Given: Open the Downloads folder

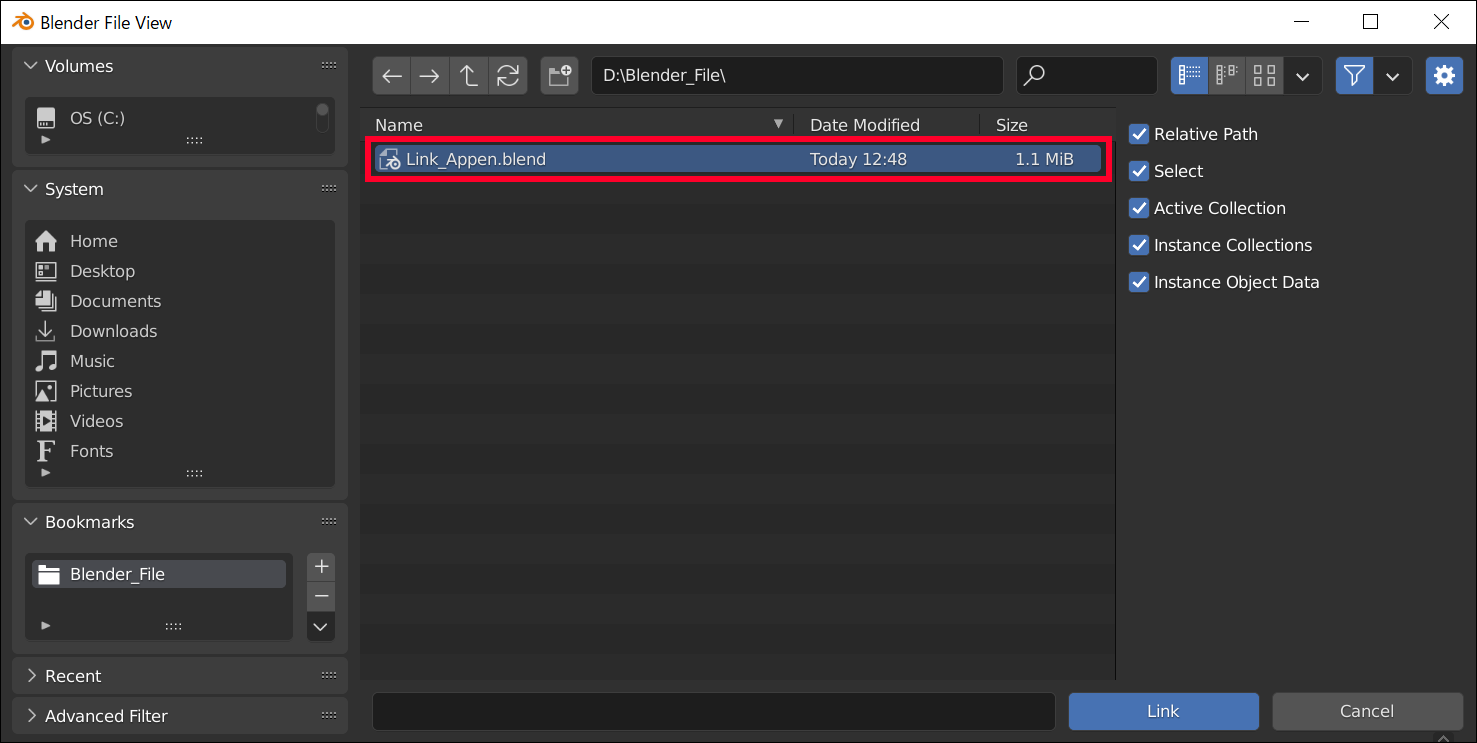Looking at the screenshot, I should point(113,331).
